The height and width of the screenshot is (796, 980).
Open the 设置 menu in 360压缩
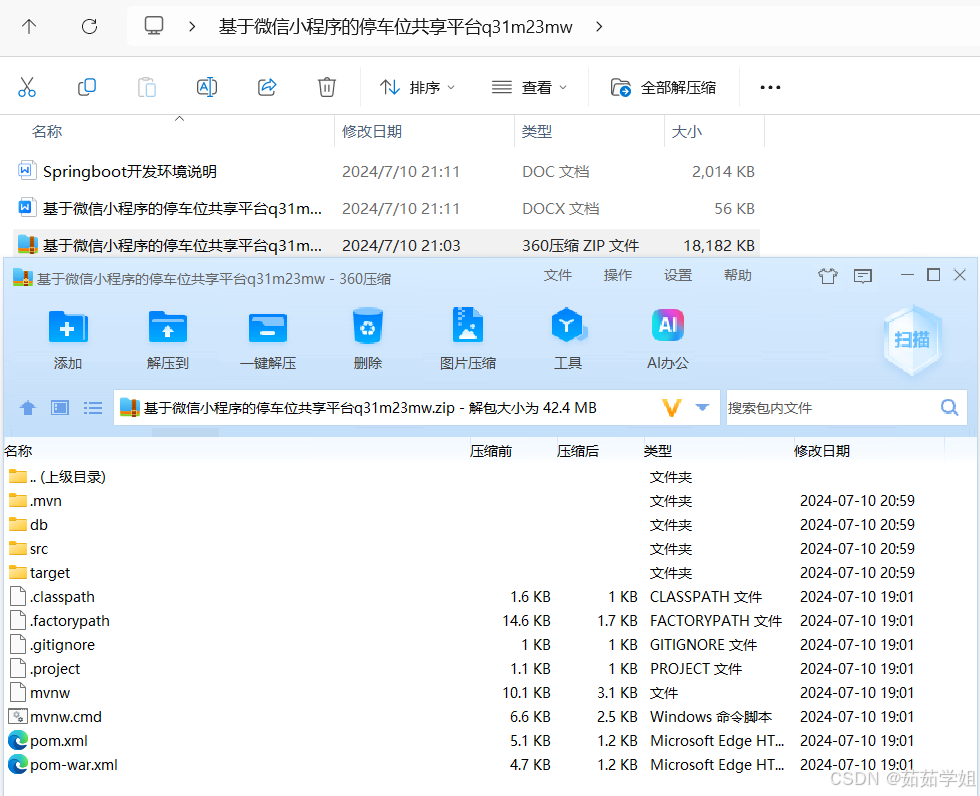pyautogui.click(x=678, y=275)
